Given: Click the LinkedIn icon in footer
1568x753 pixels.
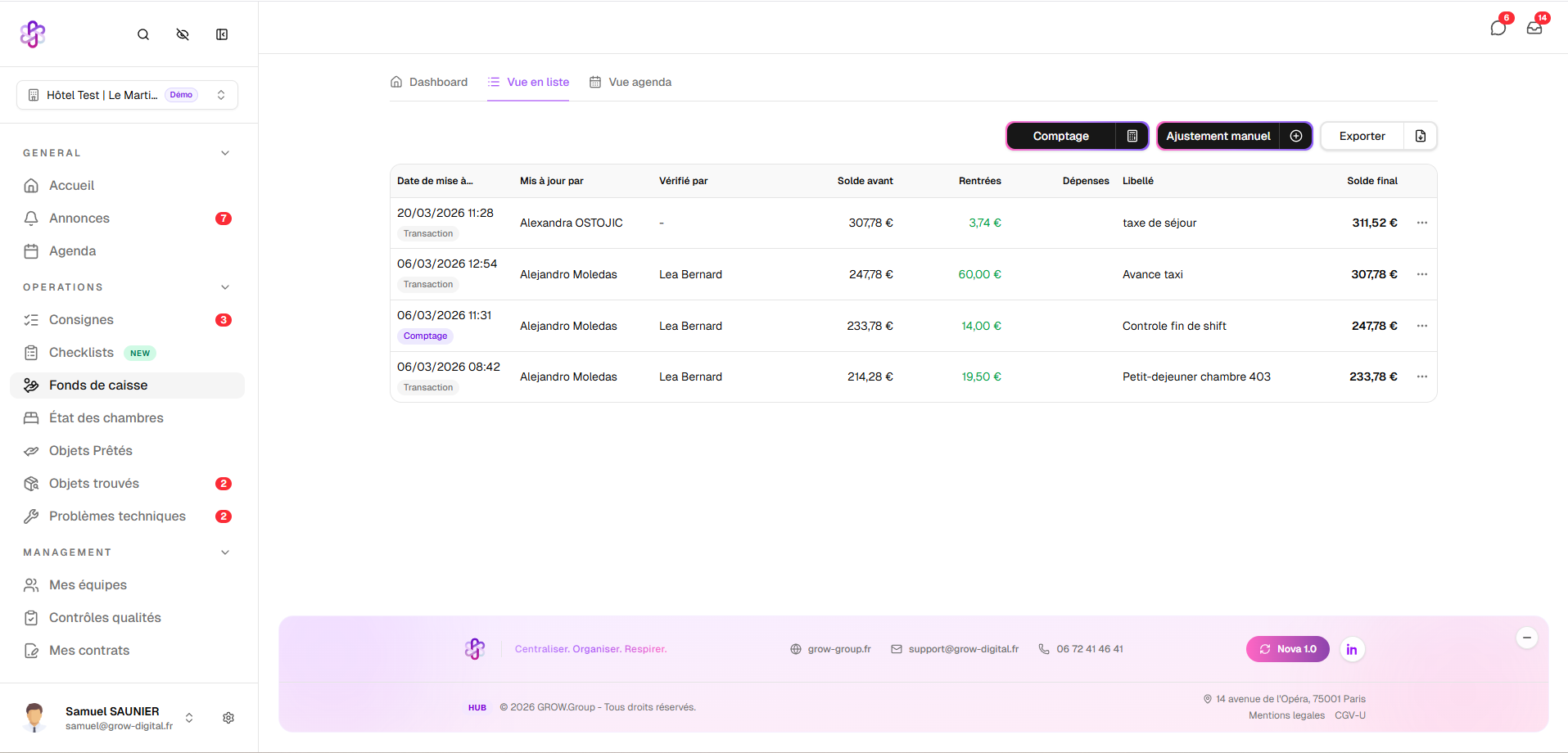Looking at the screenshot, I should click(x=1352, y=650).
